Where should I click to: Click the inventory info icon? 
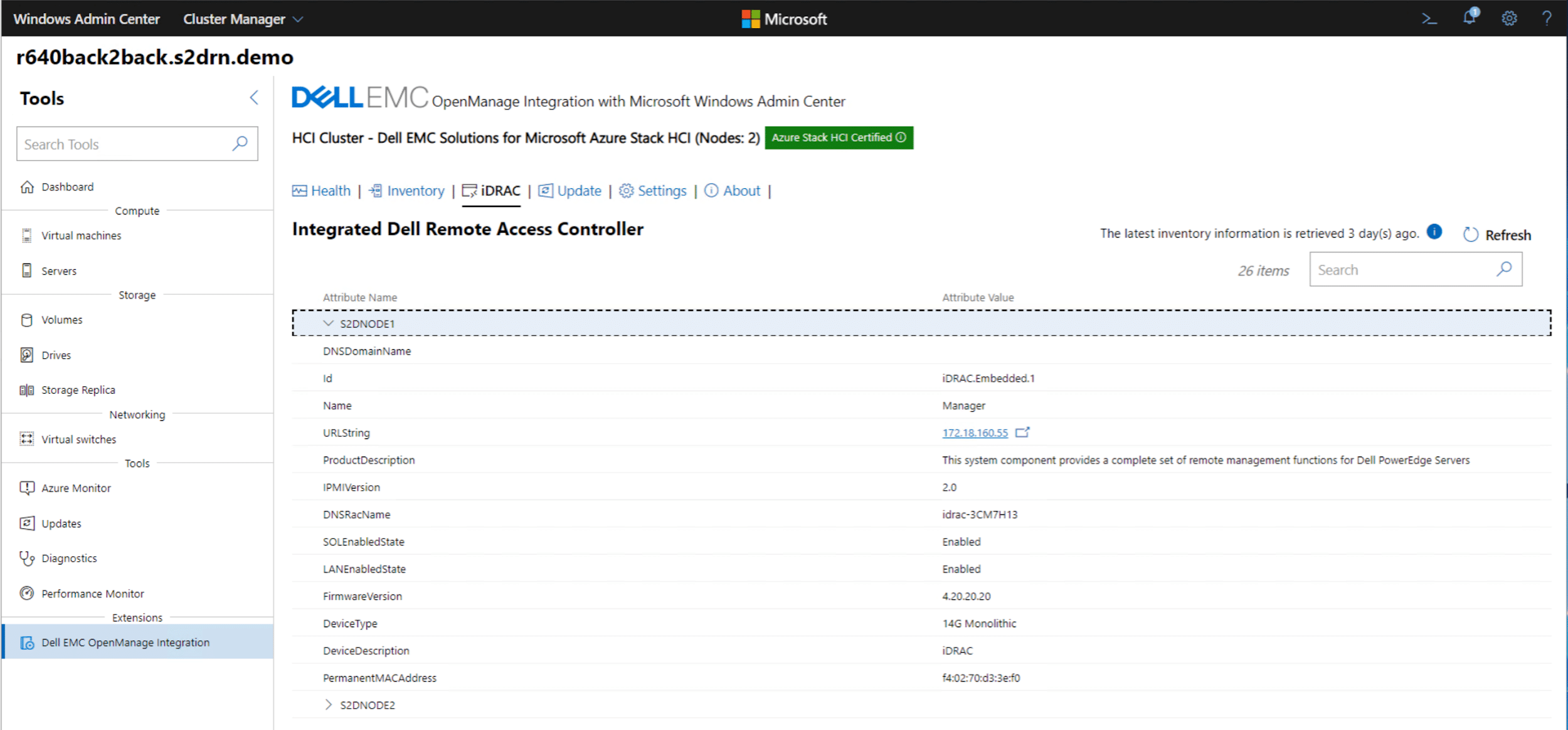point(1434,232)
